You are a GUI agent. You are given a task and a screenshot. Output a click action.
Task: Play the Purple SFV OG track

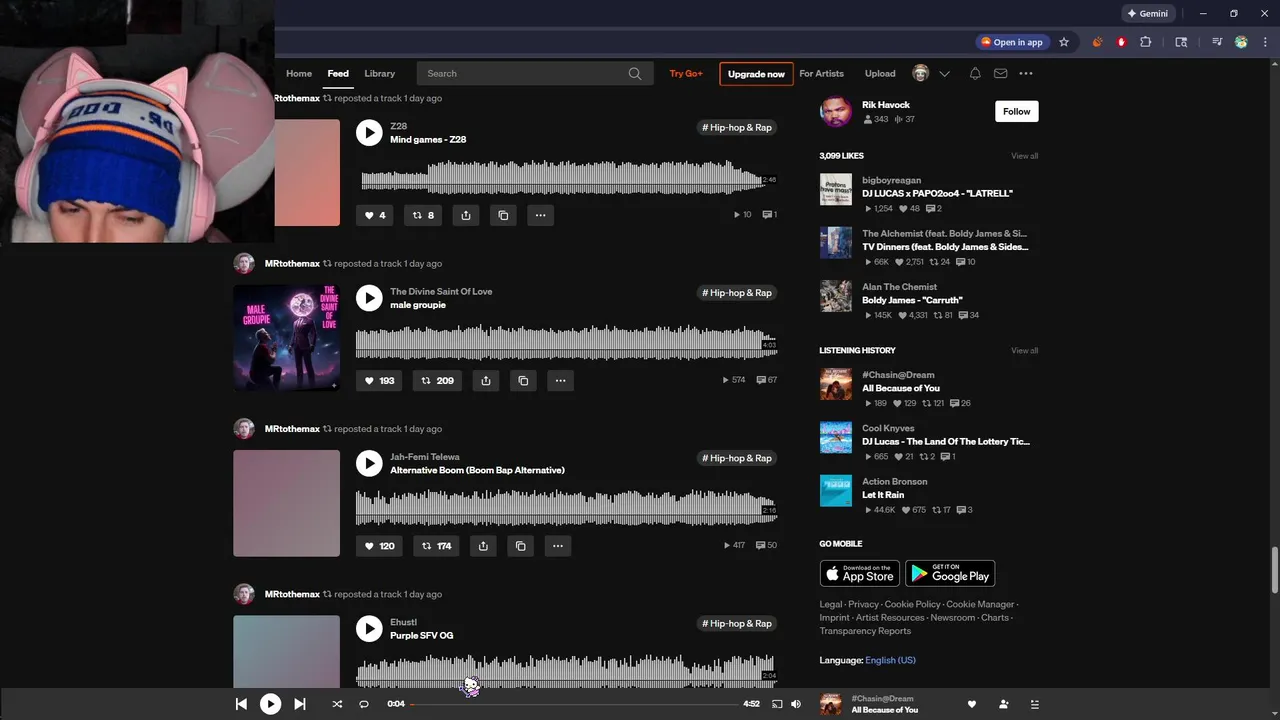coord(369,628)
